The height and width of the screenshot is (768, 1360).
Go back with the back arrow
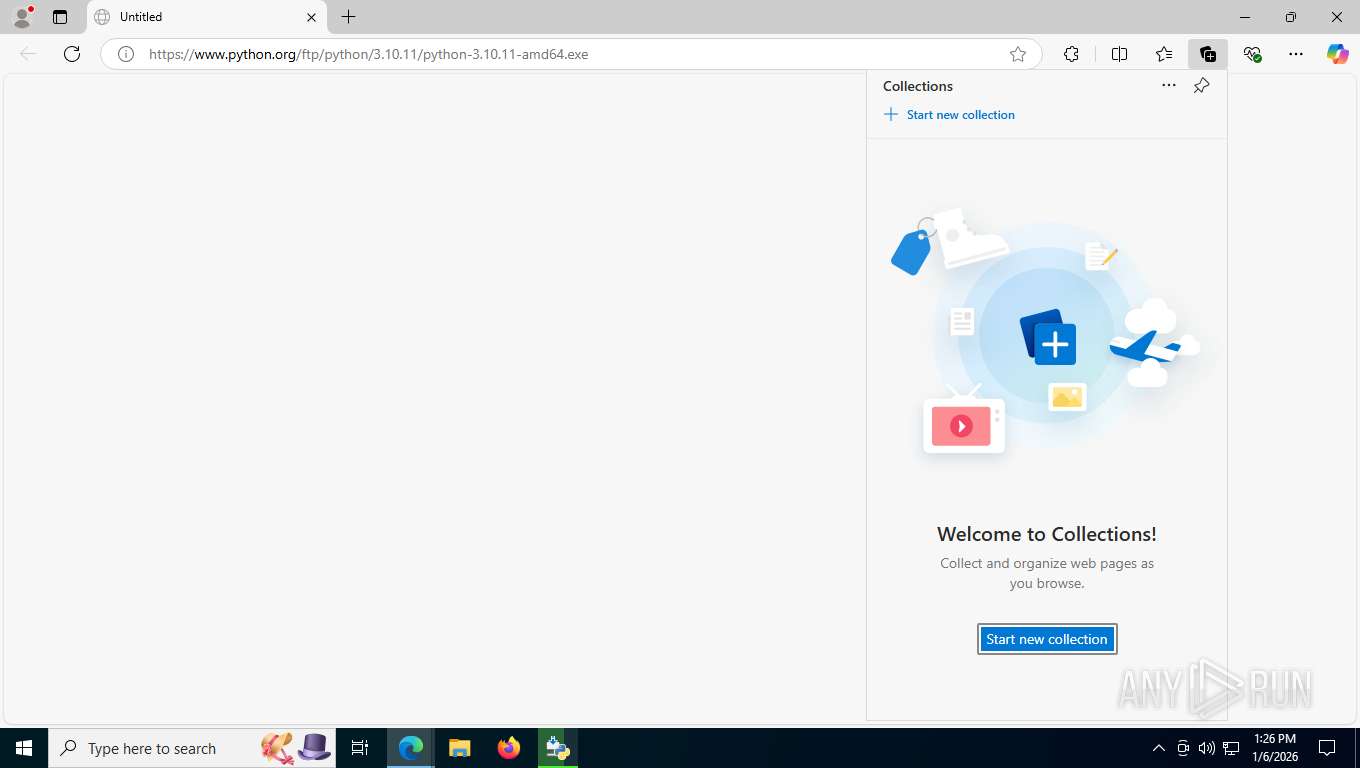click(x=28, y=54)
